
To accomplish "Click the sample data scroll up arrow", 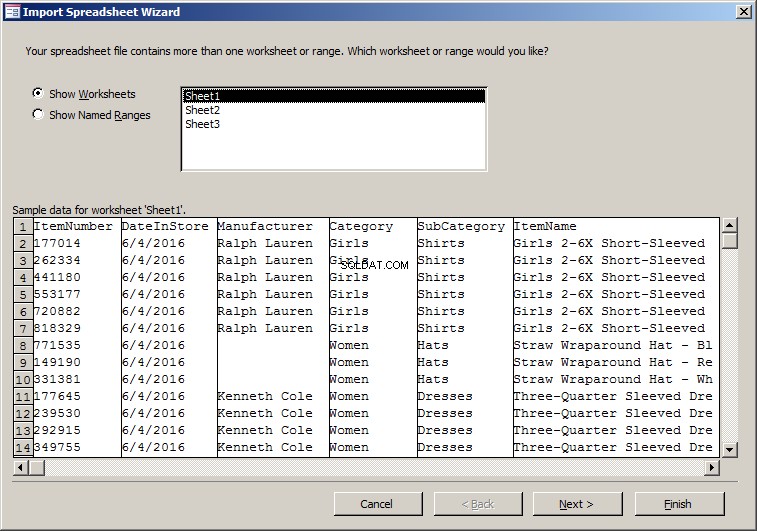I will pos(729,225).
